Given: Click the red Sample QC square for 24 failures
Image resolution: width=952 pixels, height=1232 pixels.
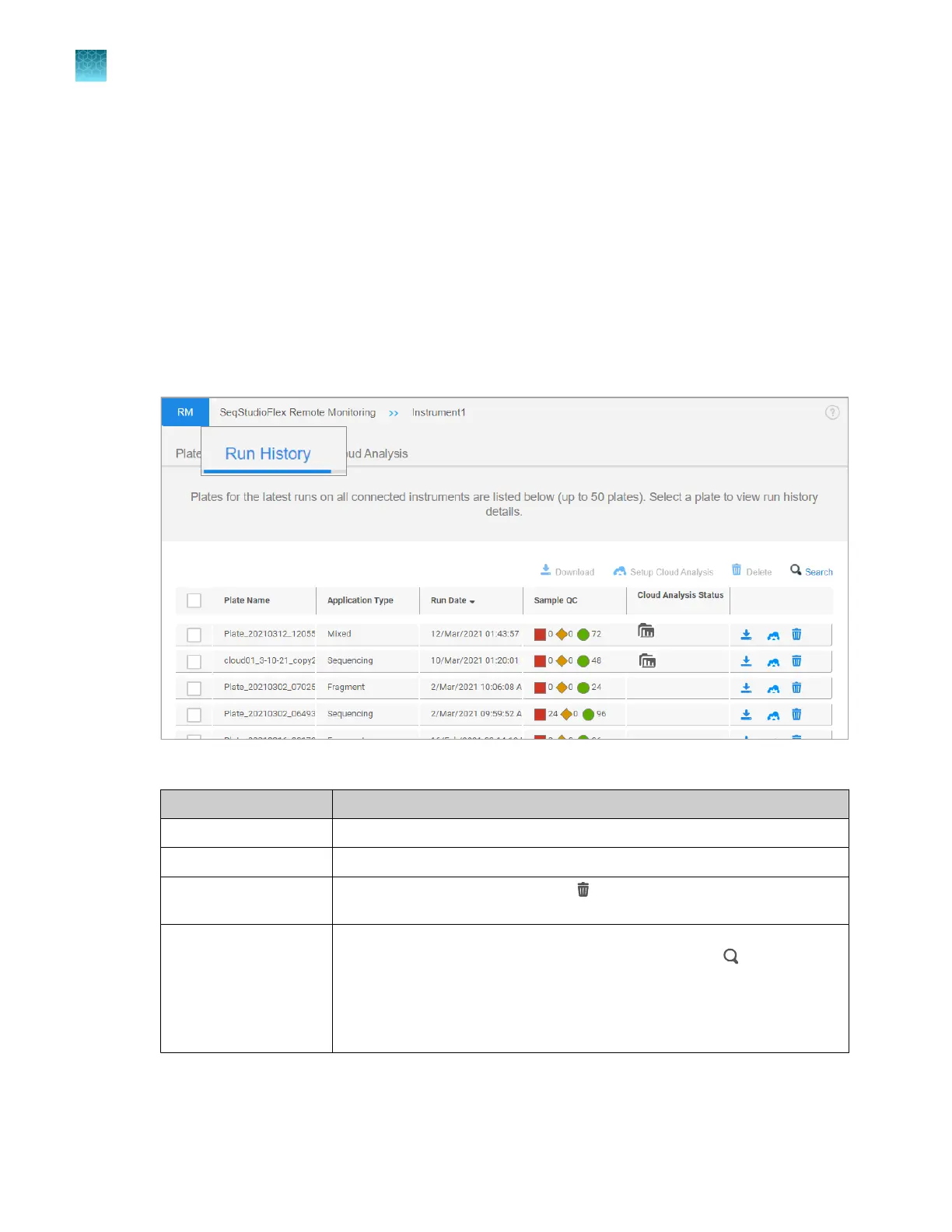Looking at the screenshot, I should 540,714.
